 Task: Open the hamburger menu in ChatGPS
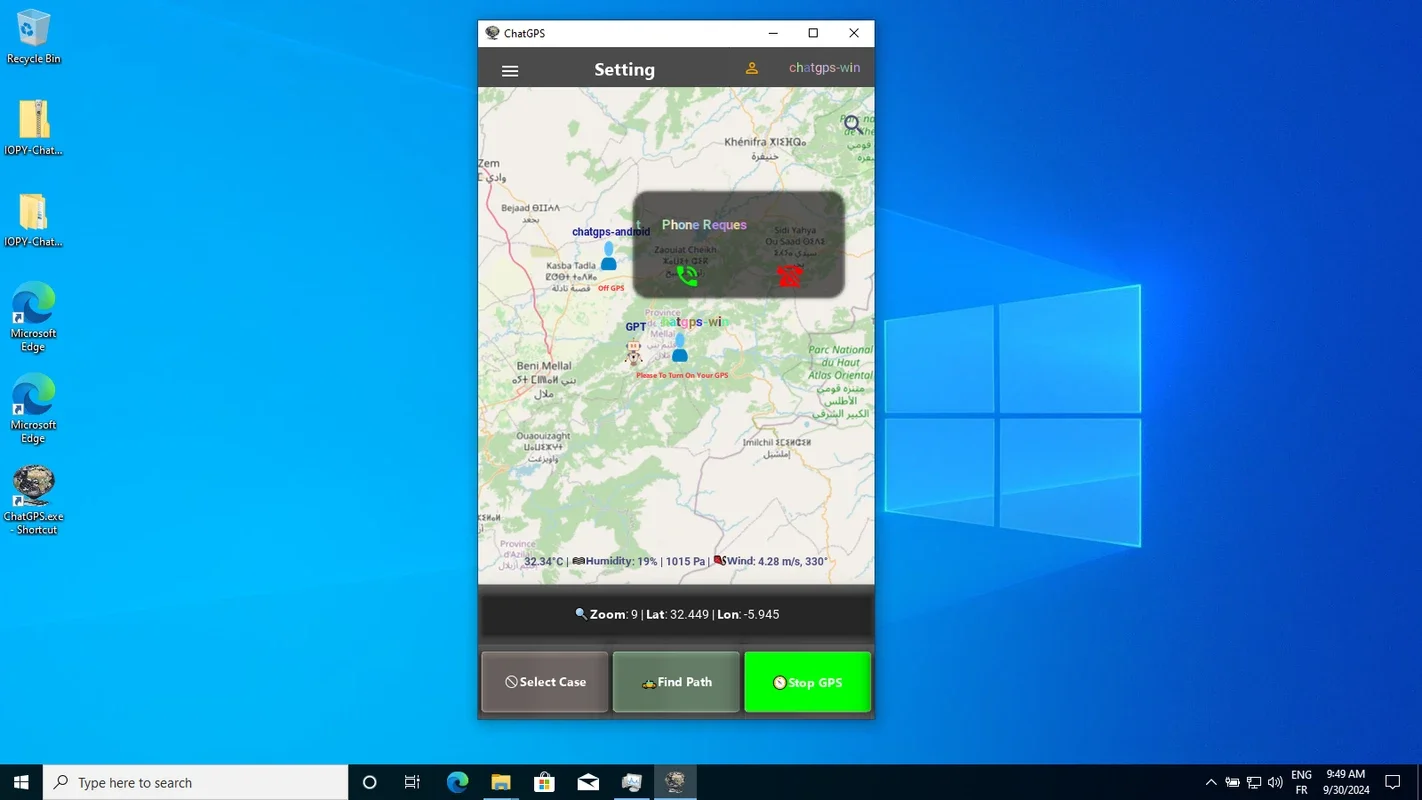tap(510, 71)
